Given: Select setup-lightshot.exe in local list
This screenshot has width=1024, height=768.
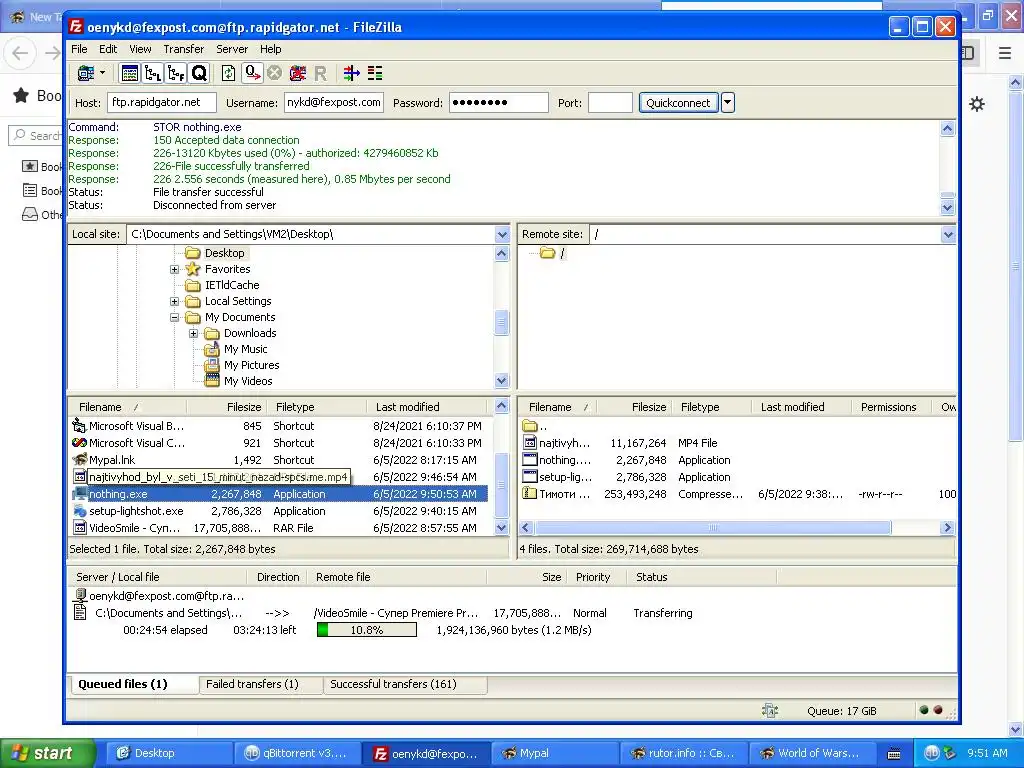Looking at the screenshot, I should coord(136,511).
